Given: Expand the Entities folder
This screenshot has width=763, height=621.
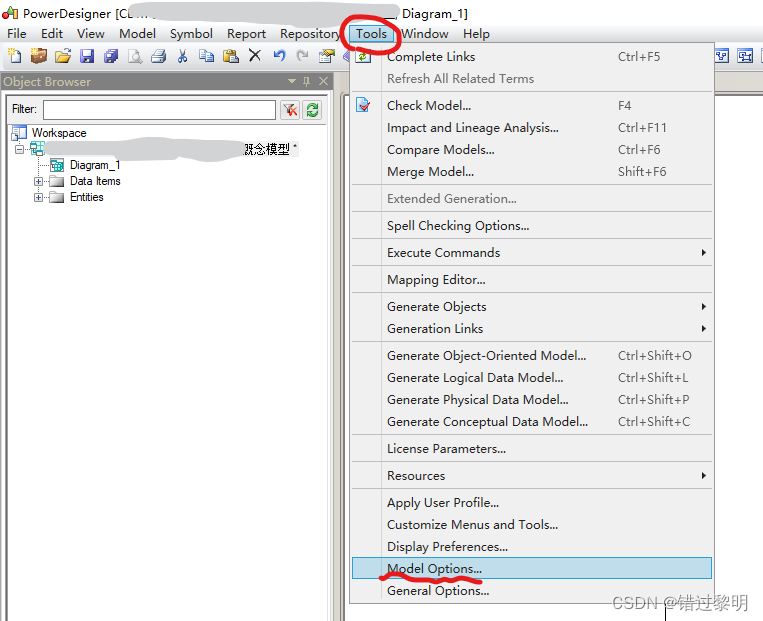Looking at the screenshot, I should coord(38,197).
